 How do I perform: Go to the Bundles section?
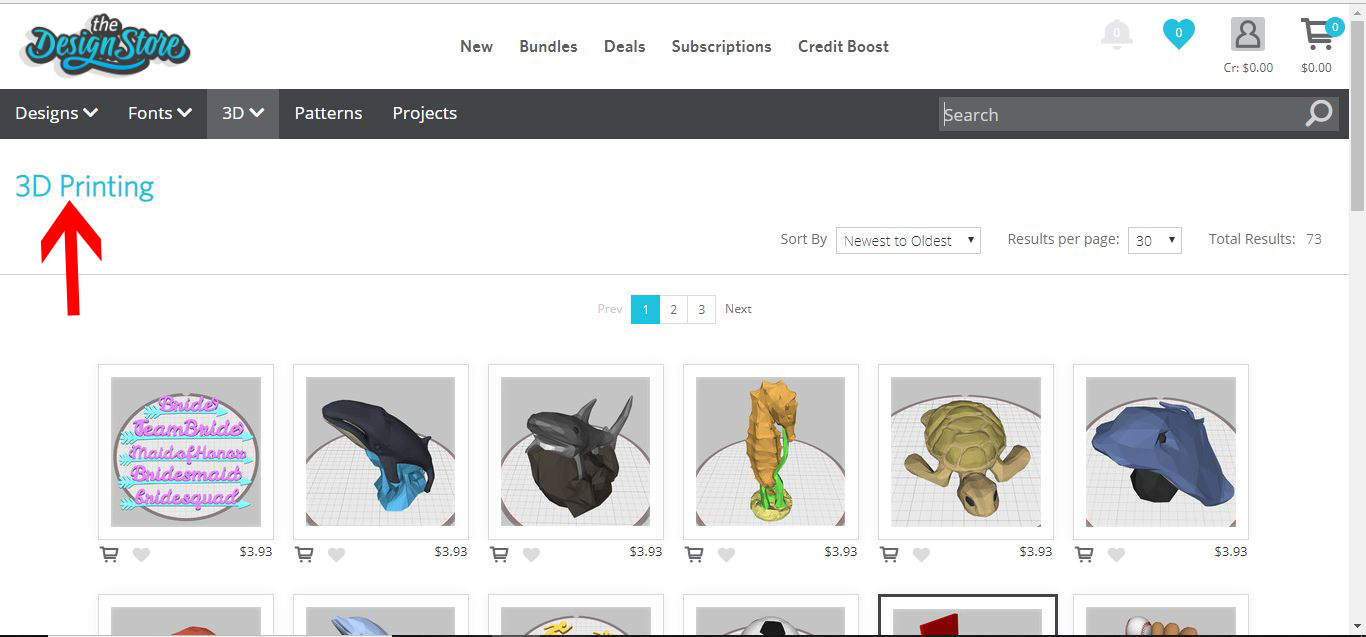548,46
